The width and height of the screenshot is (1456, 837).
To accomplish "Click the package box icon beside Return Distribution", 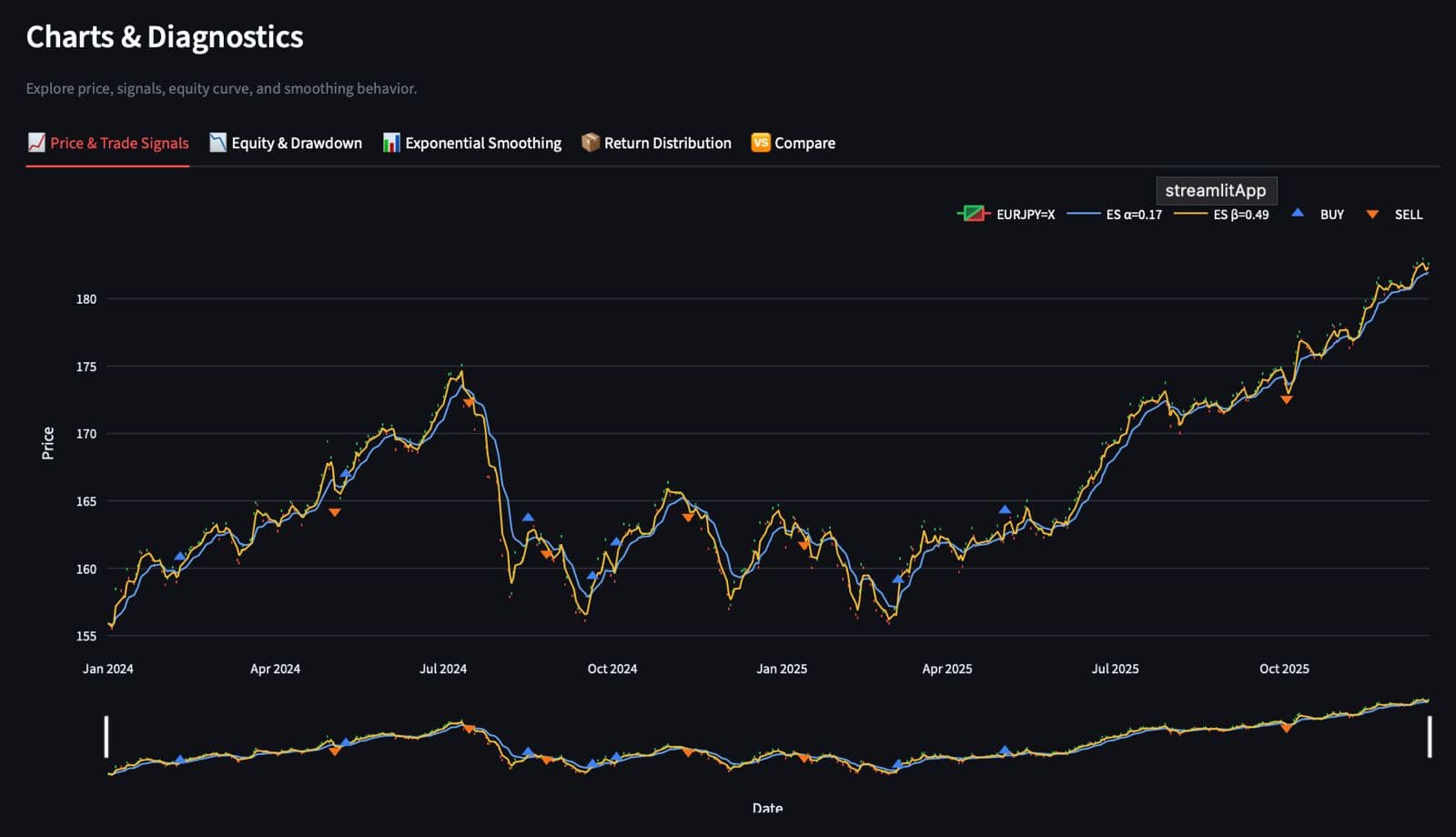I will [591, 143].
